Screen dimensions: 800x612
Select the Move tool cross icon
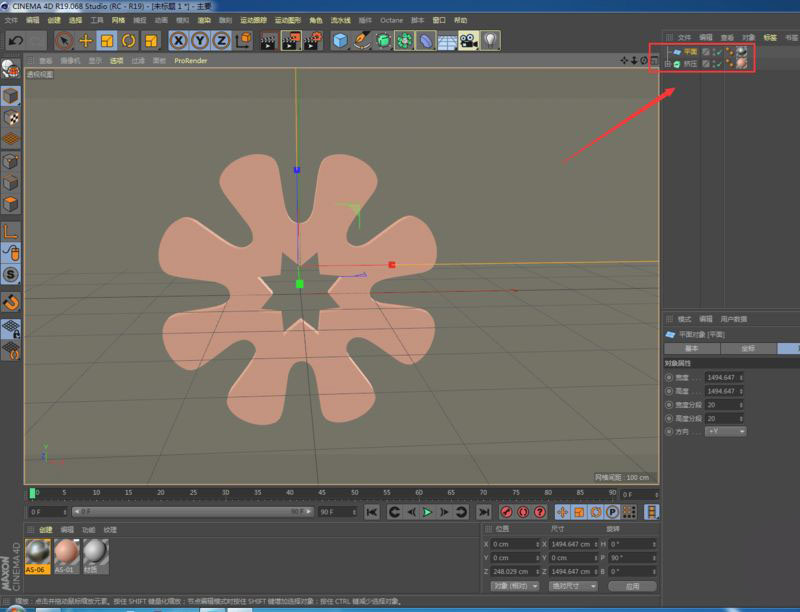(86, 40)
